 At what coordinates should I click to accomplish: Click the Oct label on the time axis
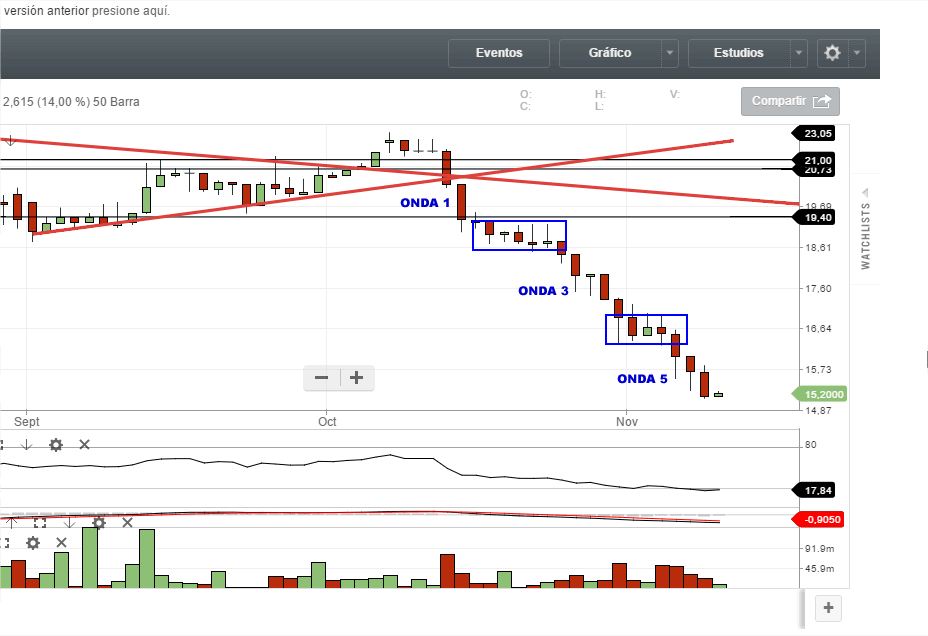point(327,422)
